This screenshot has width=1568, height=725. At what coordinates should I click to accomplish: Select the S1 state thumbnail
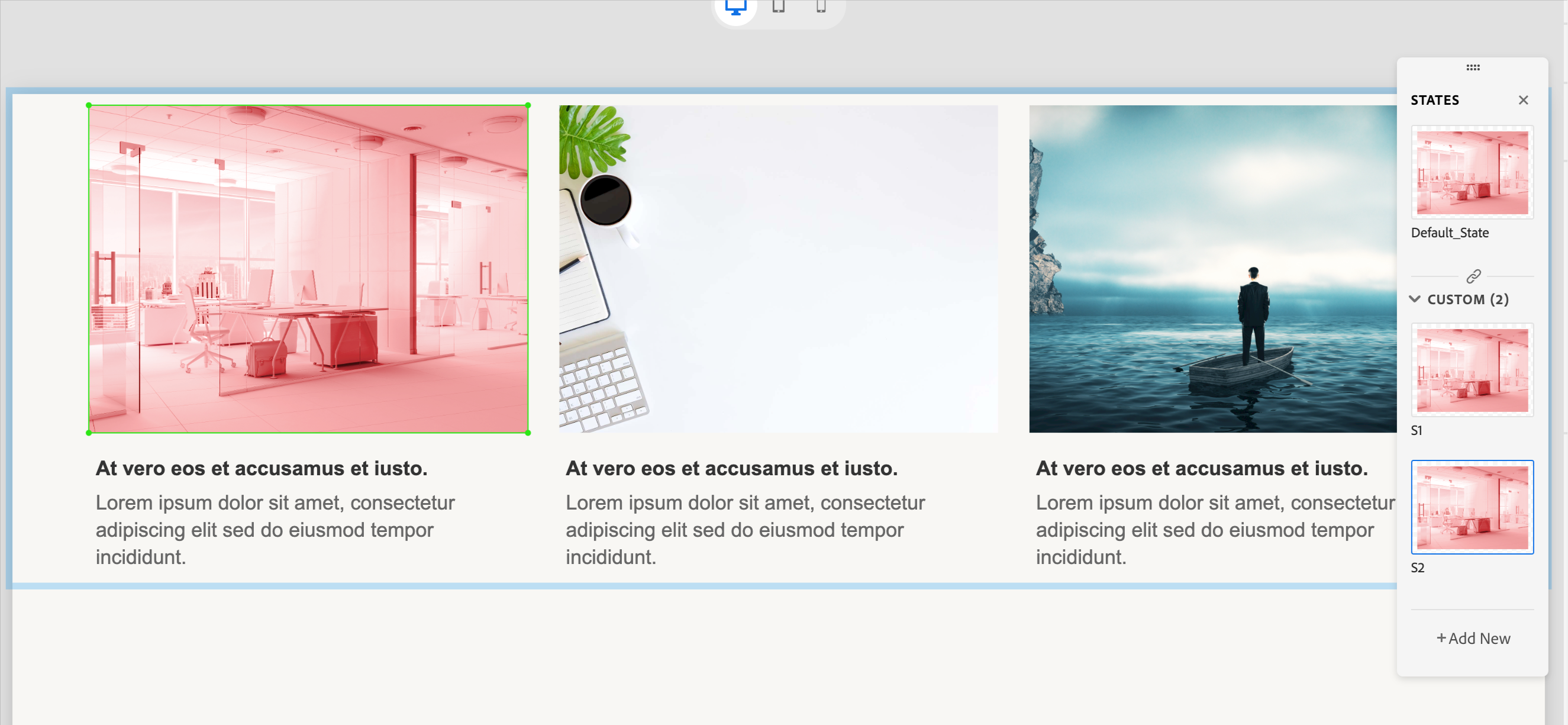click(1472, 370)
